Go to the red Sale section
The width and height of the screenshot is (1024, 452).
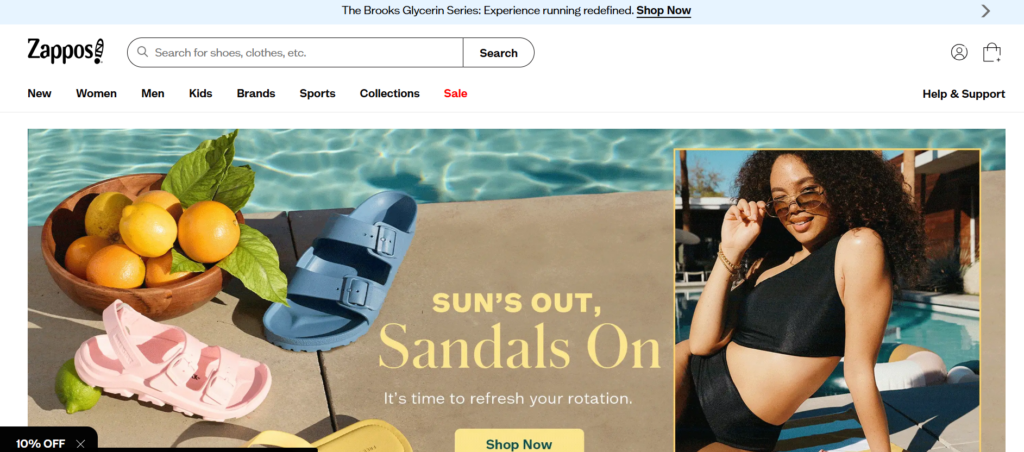click(455, 93)
